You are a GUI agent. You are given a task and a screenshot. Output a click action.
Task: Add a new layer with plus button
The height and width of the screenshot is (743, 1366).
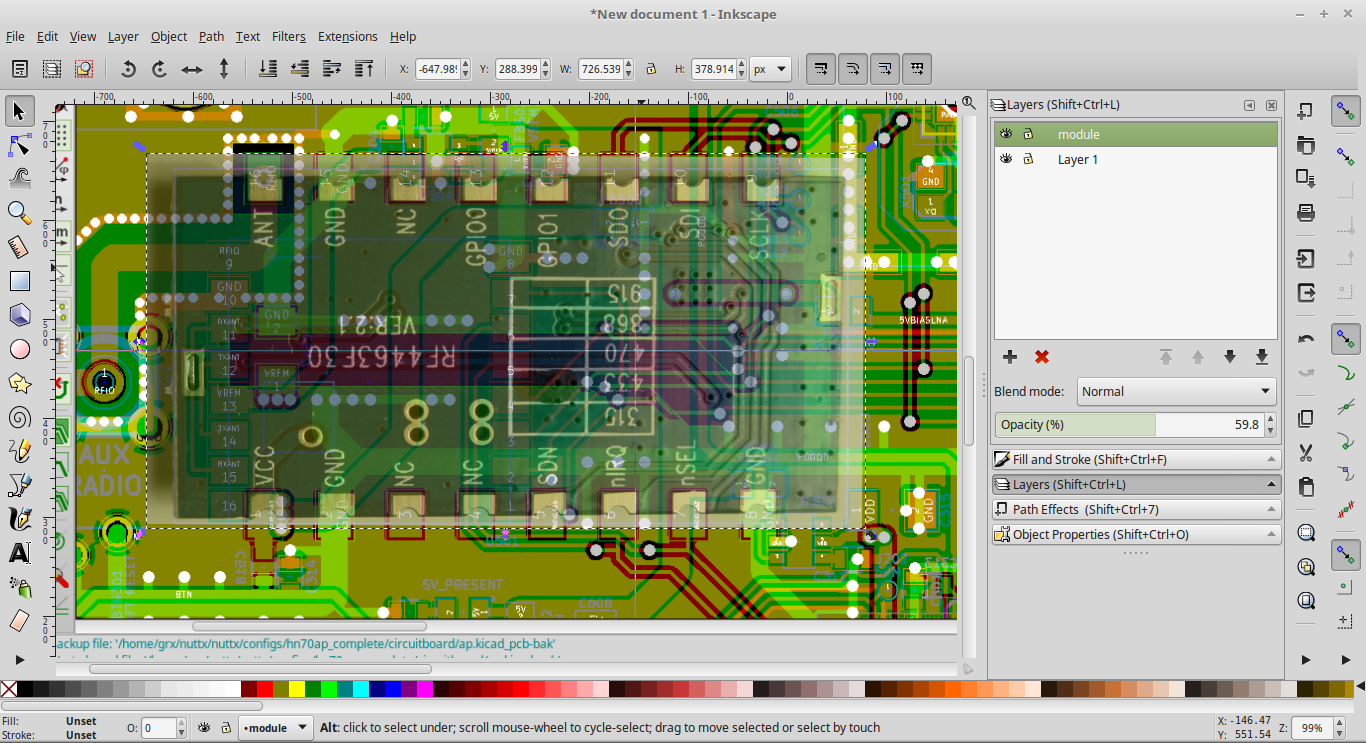(1010, 357)
